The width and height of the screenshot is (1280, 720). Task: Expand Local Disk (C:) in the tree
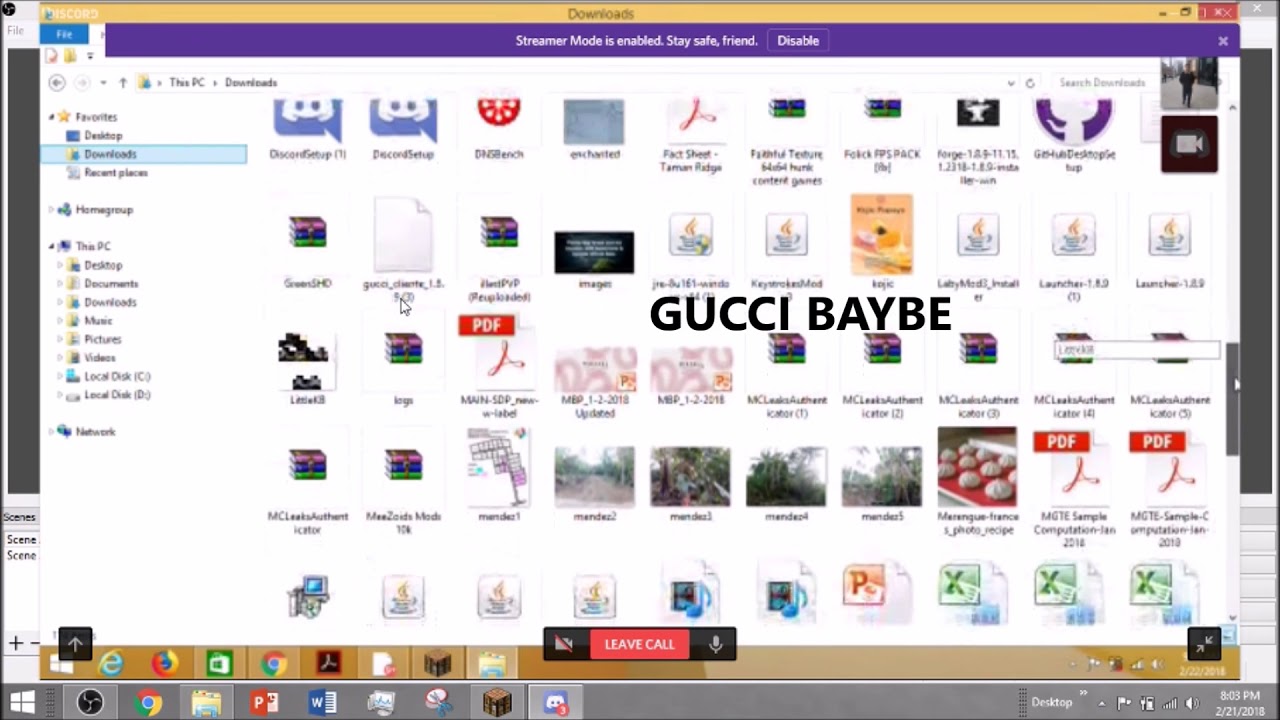pyautogui.click(x=60, y=377)
